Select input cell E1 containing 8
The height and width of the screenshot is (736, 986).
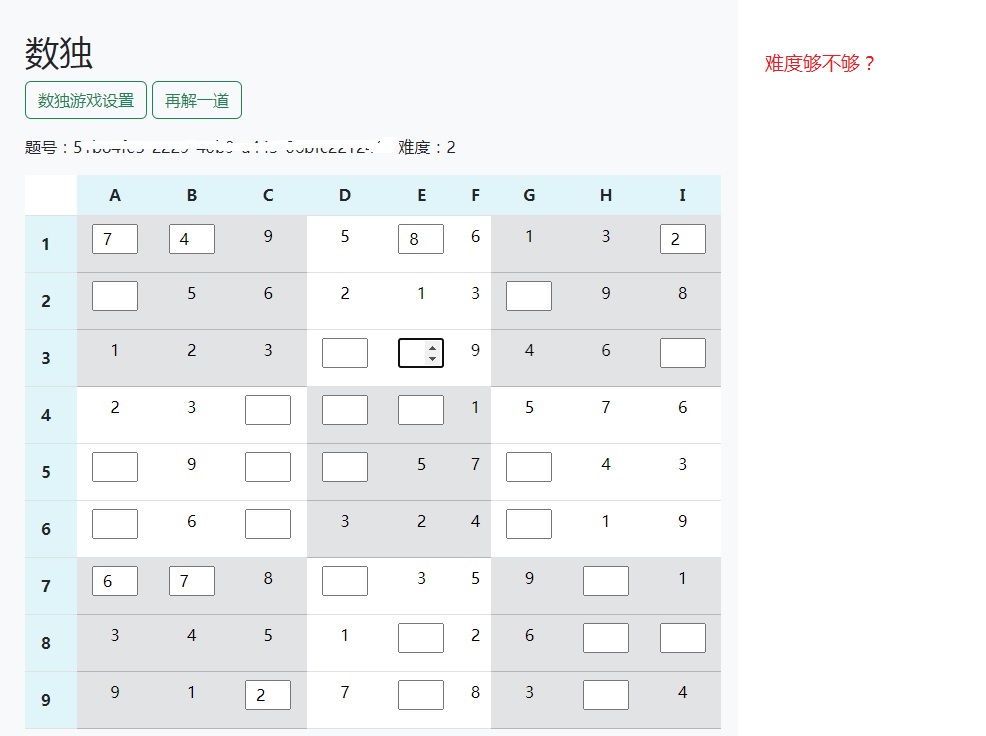click(x=421, y=239)
